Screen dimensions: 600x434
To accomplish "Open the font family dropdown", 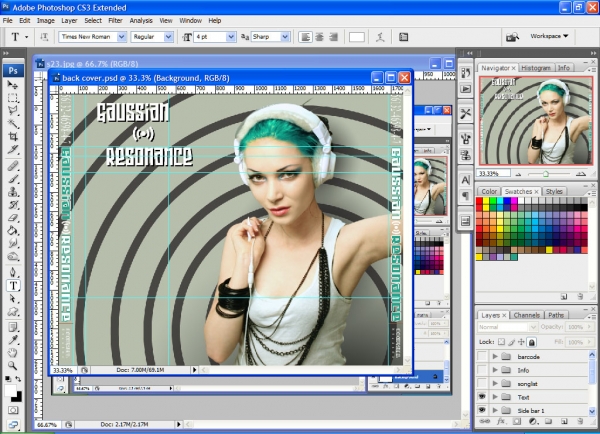I will (x=121, y=37).
